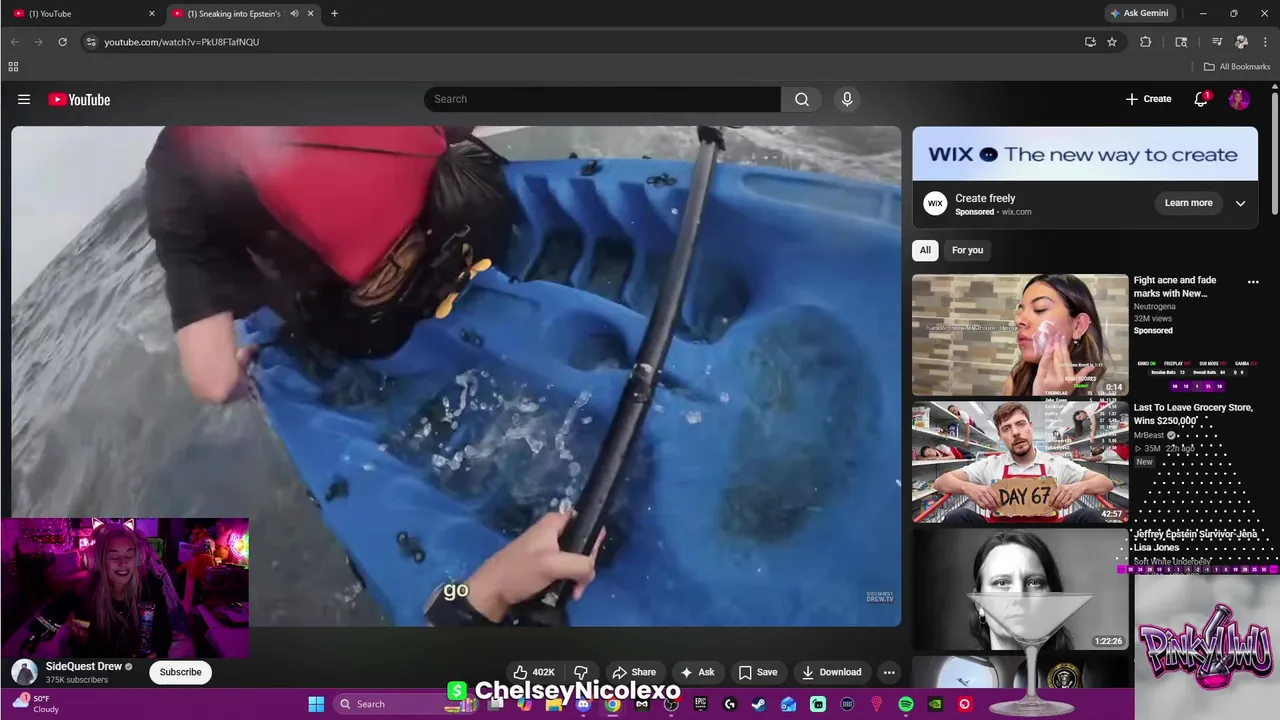
Task: Open the Chrome extensions puzzle icon
Action: [1146, 42]
